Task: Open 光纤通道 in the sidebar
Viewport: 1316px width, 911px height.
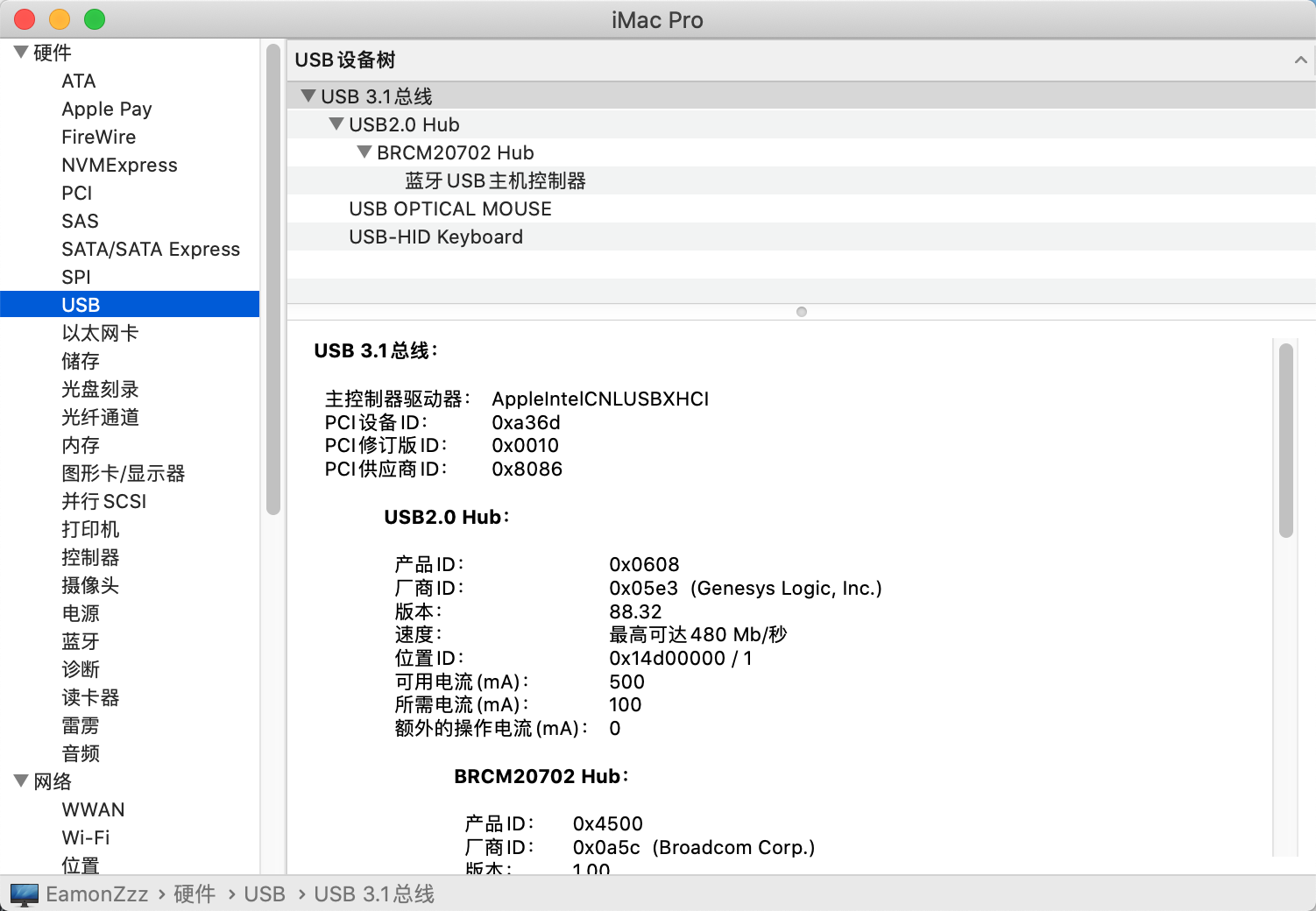Action: click(100, 417)
